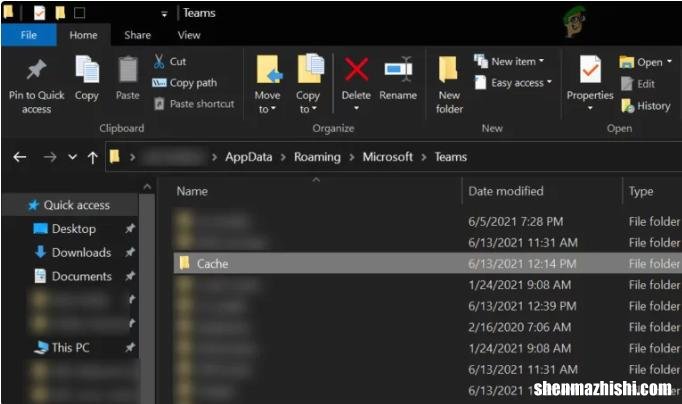Viewport: 682px width, 404px height.
Task: Expand the Easy access dropdown
Action: (549, 81)
